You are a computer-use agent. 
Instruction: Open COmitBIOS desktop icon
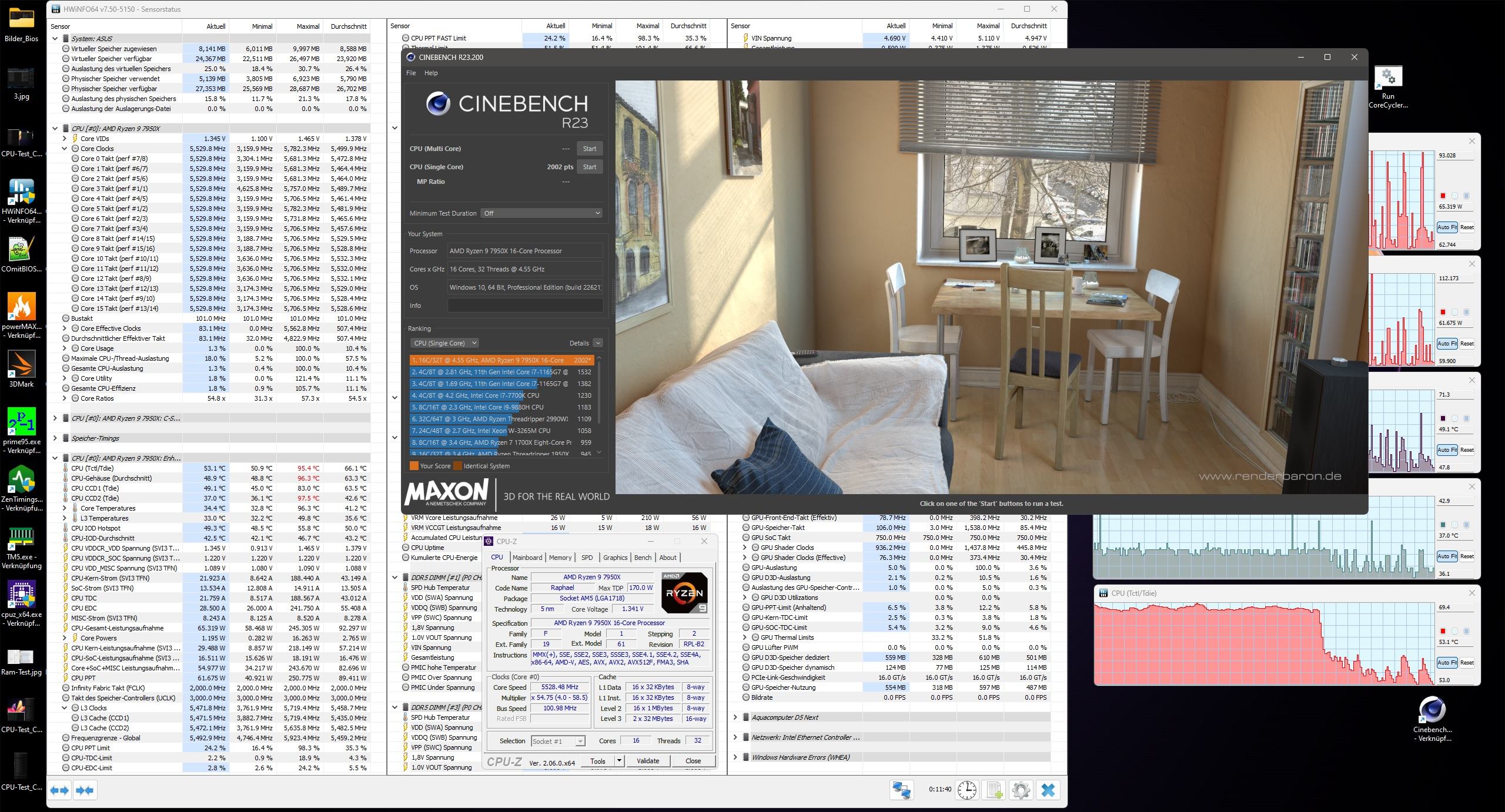(x=21, y=254)
